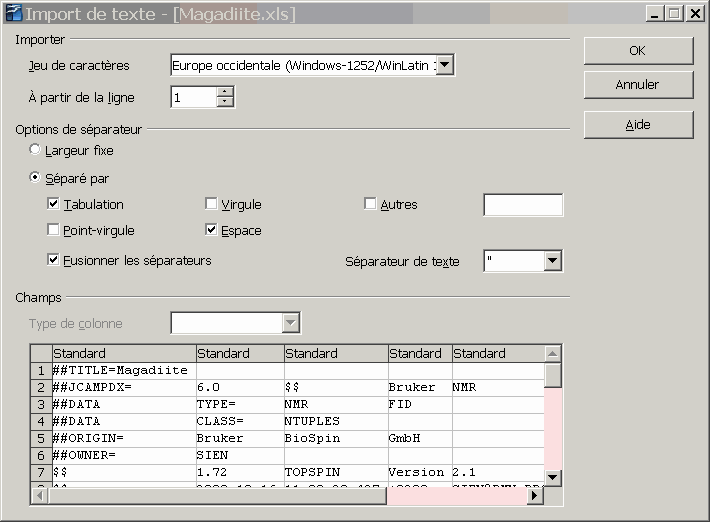
Task: Click the OK button
Action: tap(638, 51)
